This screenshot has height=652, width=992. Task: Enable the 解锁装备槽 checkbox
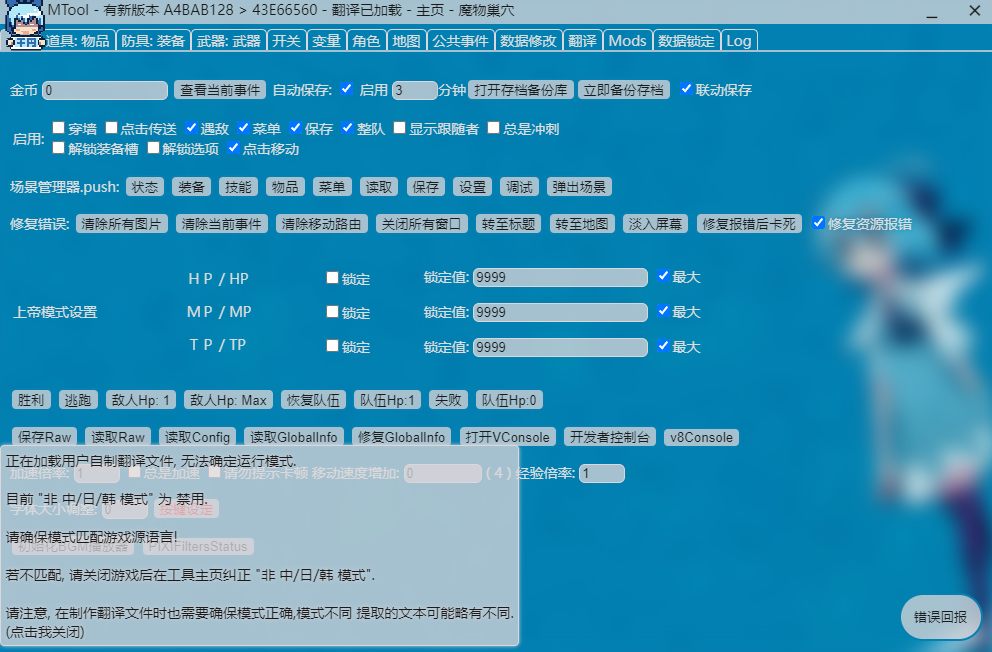coord(58,148)
